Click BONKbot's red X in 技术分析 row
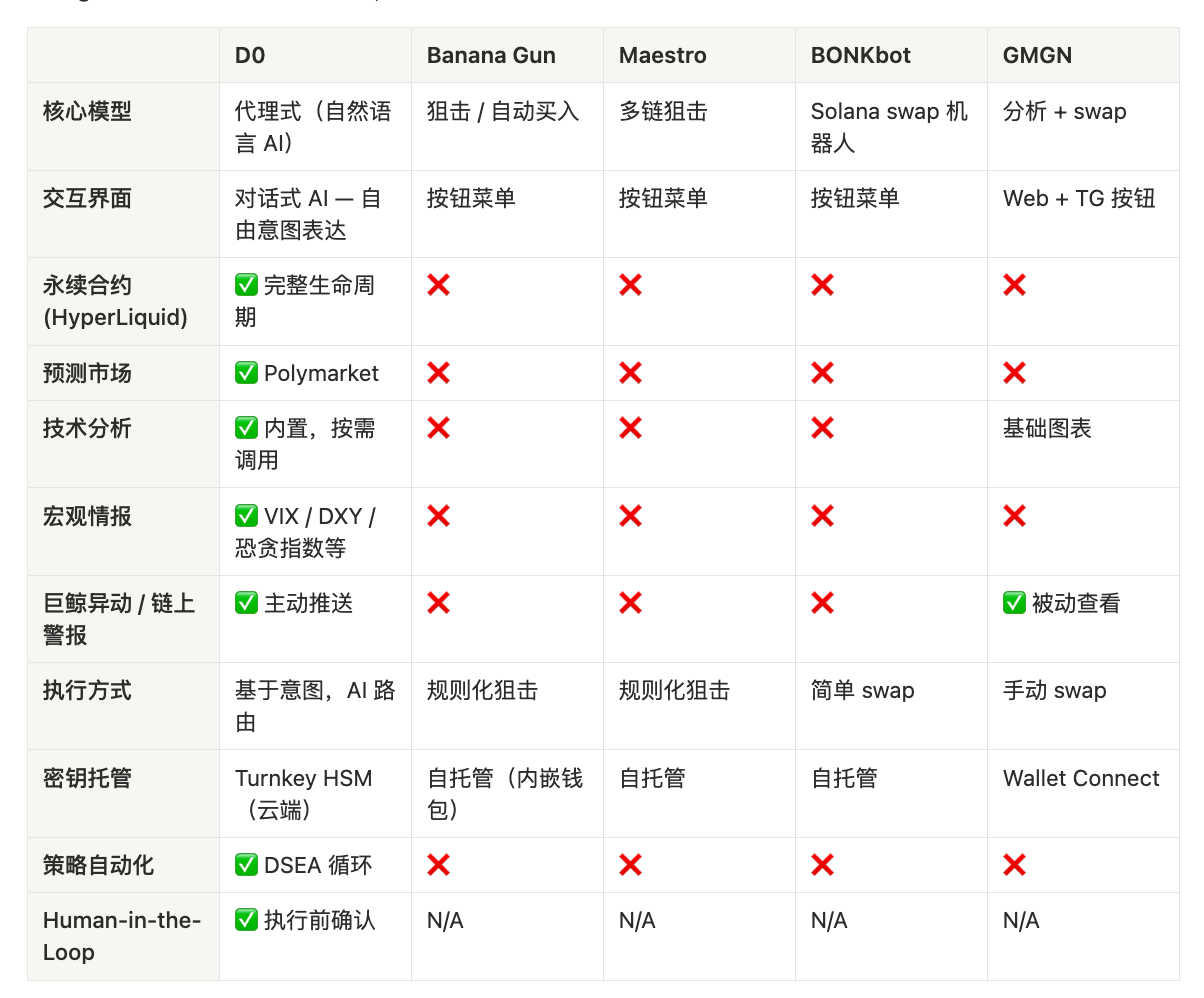 coord(822,428)
